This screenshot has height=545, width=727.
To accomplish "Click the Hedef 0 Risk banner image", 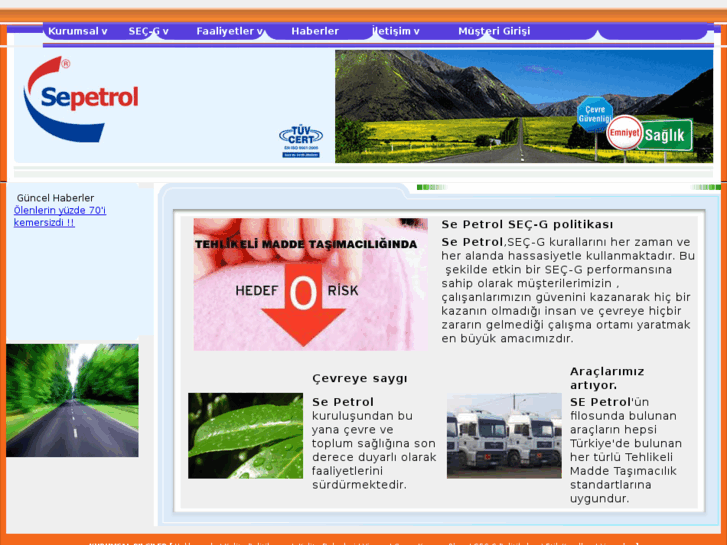I will tap(311, 284).
